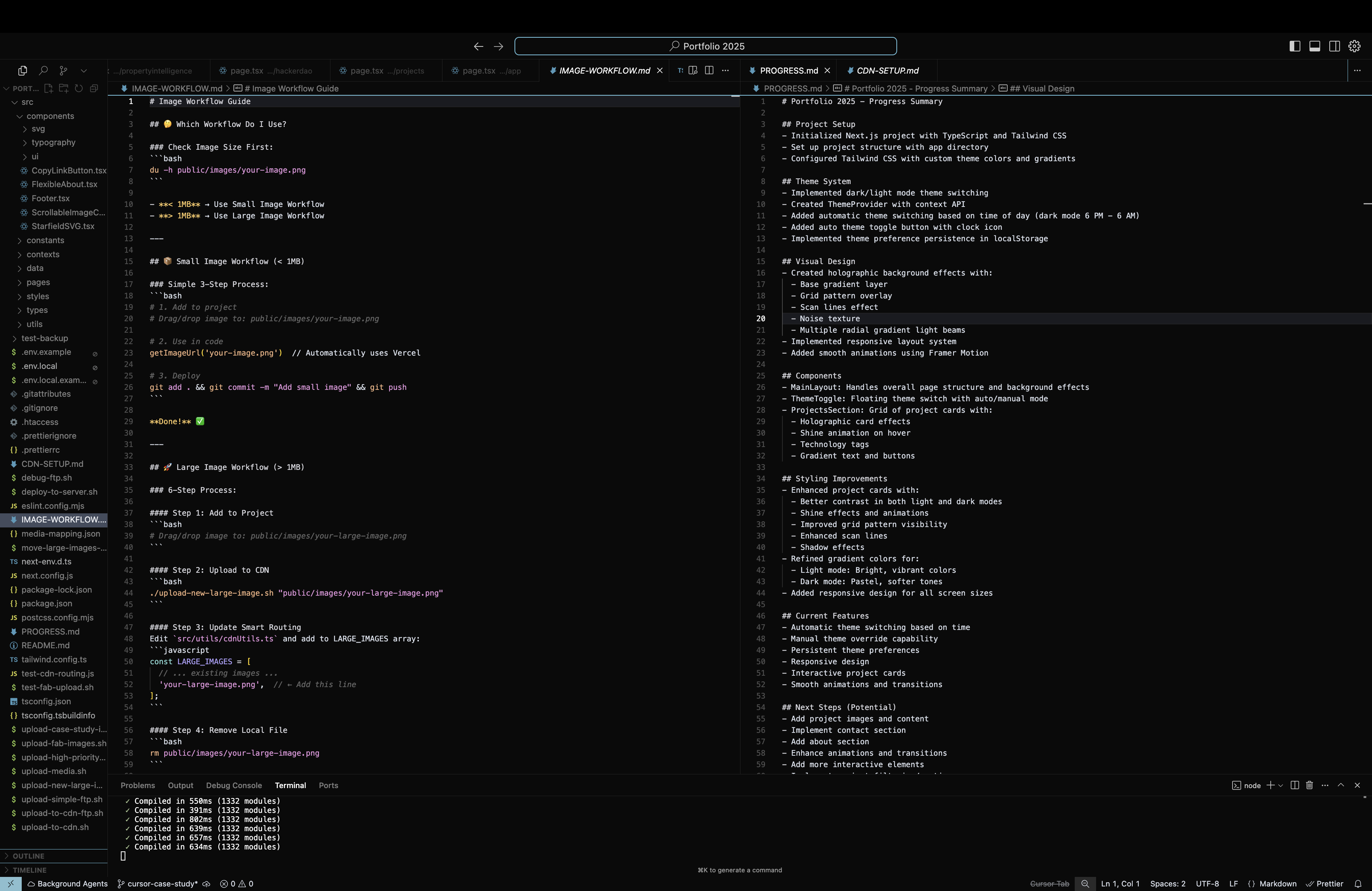Open more actions for left editor group
This screenshot has height=891, width=1372.
(726, 70)
